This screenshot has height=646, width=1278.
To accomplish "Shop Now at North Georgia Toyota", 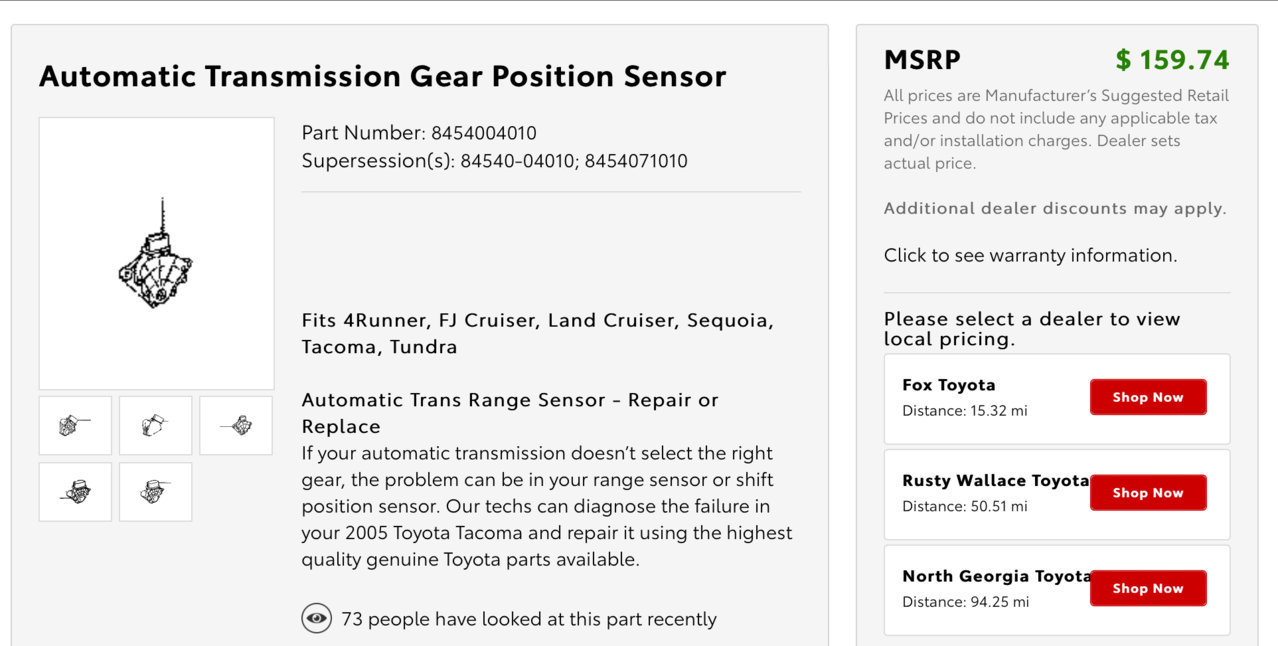I will coord(1148,588).
